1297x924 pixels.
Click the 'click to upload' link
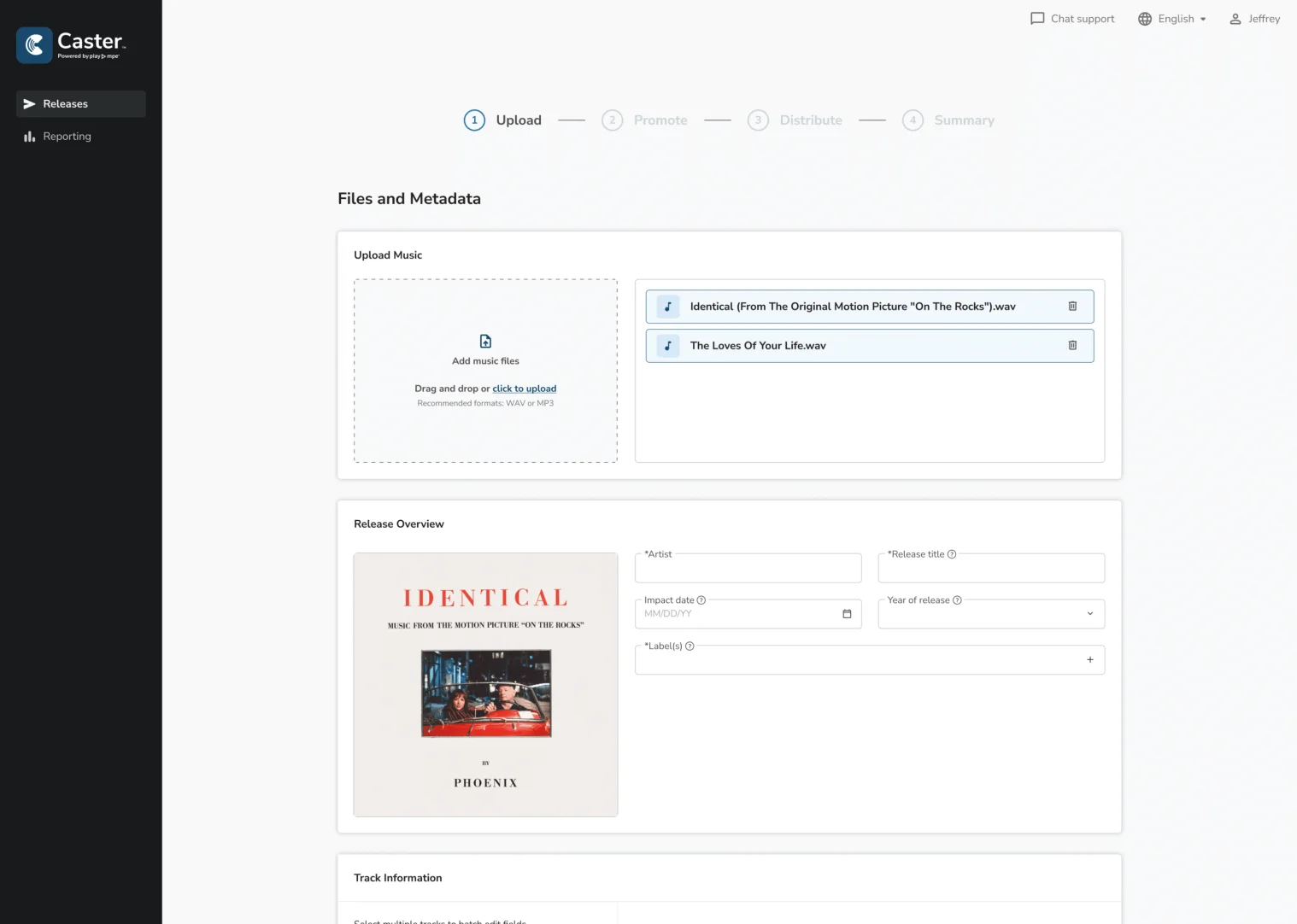(x=524, y=388)
